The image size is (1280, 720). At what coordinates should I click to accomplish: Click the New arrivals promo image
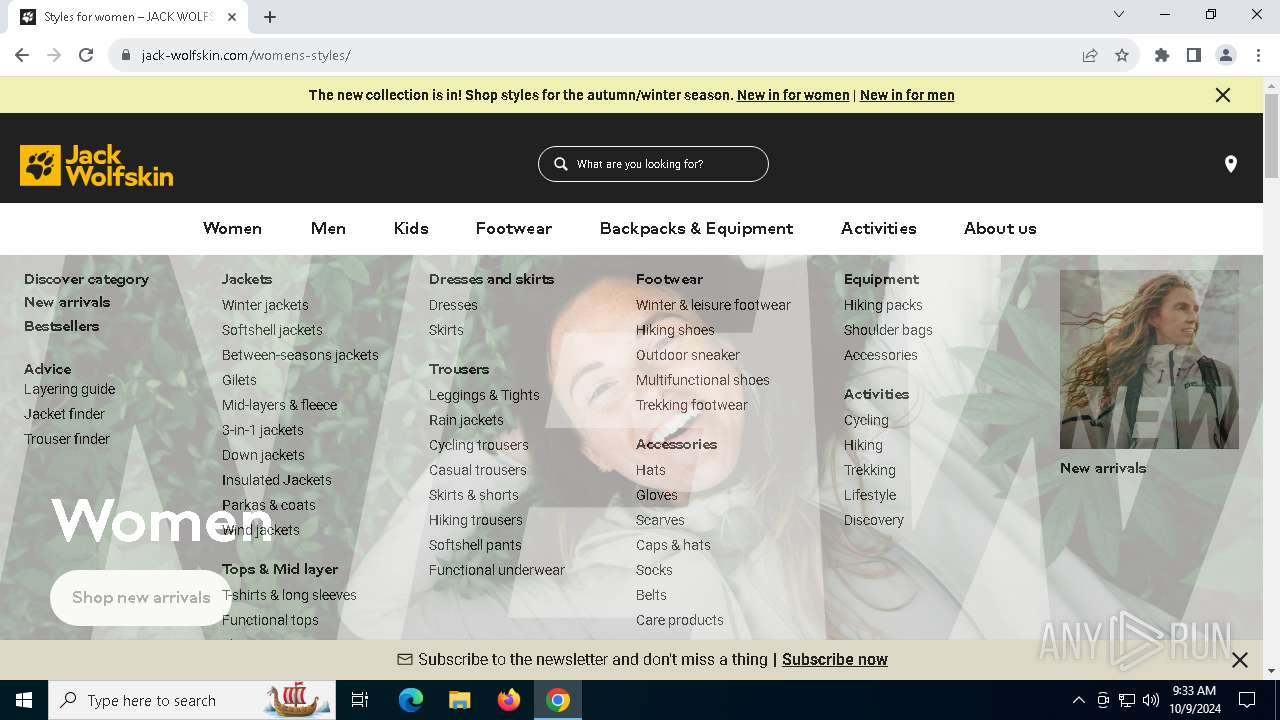[1149, 359]
